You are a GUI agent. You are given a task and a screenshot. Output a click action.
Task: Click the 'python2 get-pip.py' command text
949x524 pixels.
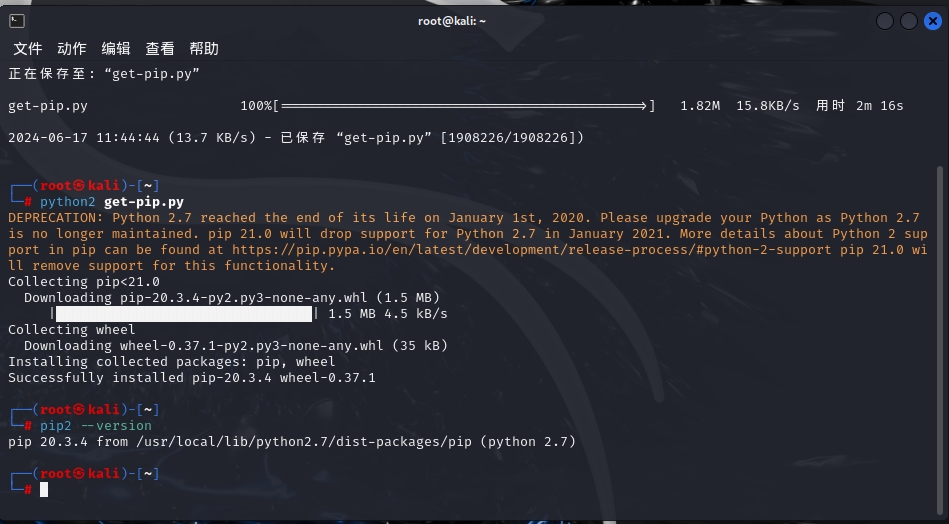tap(112, 202)
